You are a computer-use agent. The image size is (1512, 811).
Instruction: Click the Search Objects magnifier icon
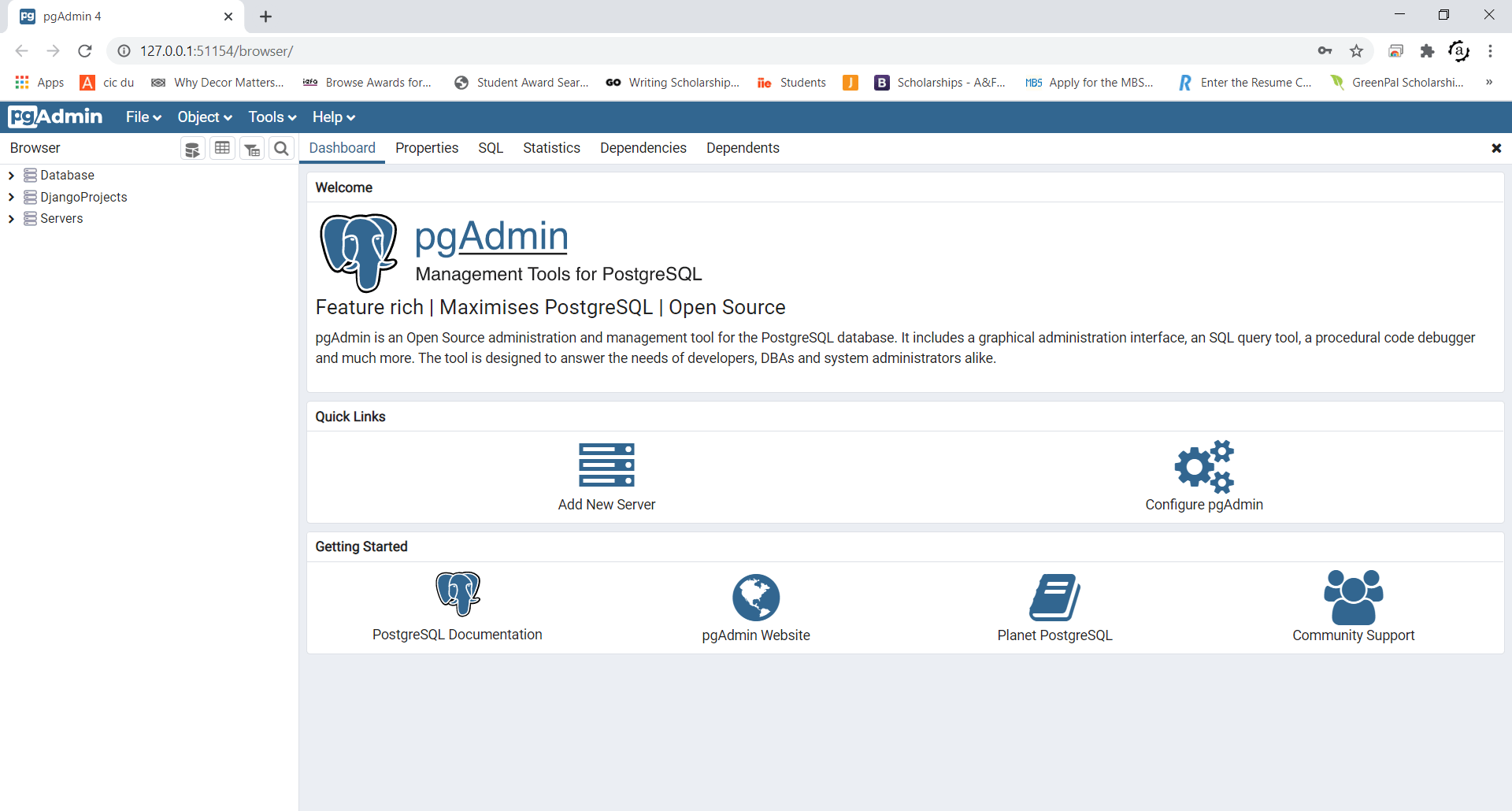(x=281, y=148)
